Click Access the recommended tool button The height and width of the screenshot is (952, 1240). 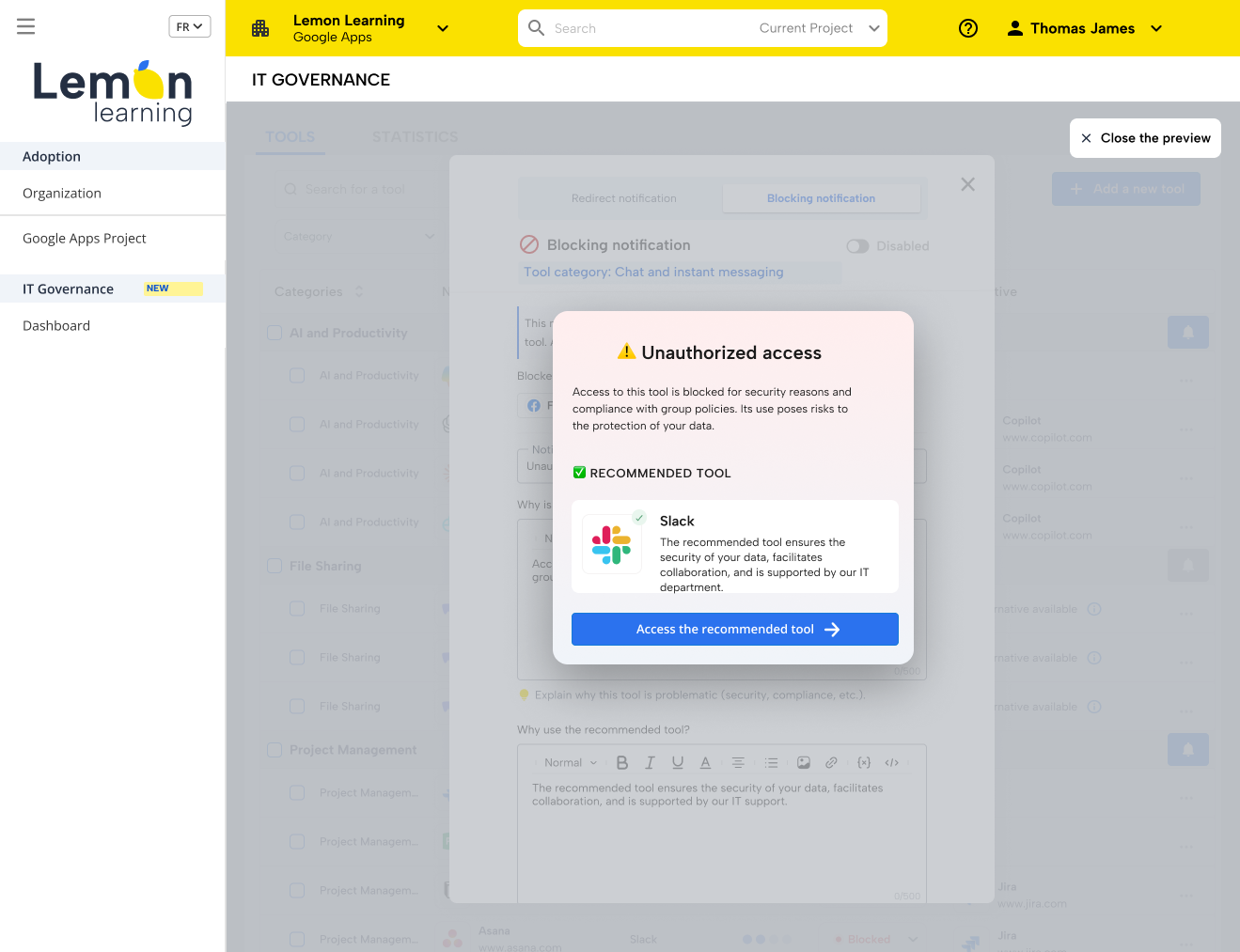coord(734,629)
